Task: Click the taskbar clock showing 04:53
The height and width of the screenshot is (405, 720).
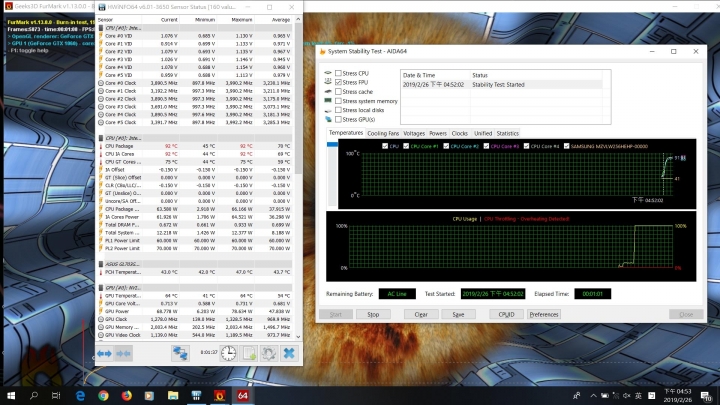Action: pyautogui.click(x=678, y=395)
